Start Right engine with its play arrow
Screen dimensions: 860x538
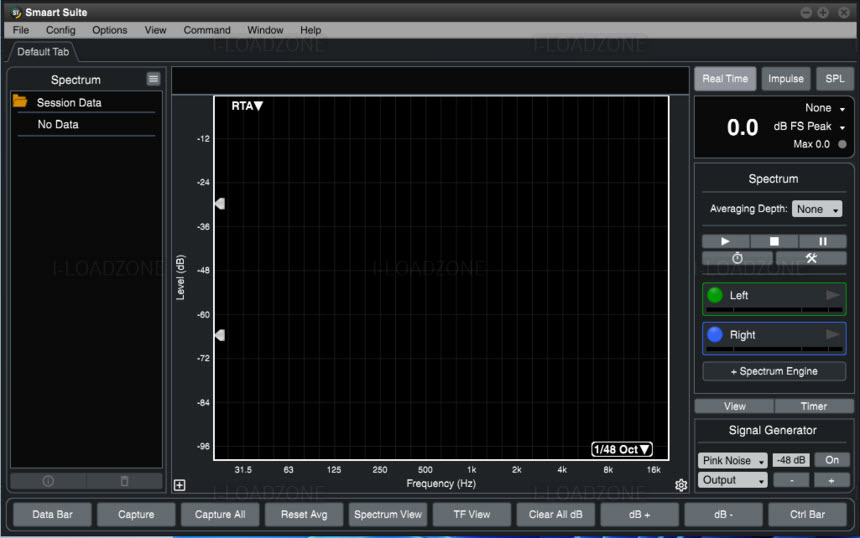(833, 334)
